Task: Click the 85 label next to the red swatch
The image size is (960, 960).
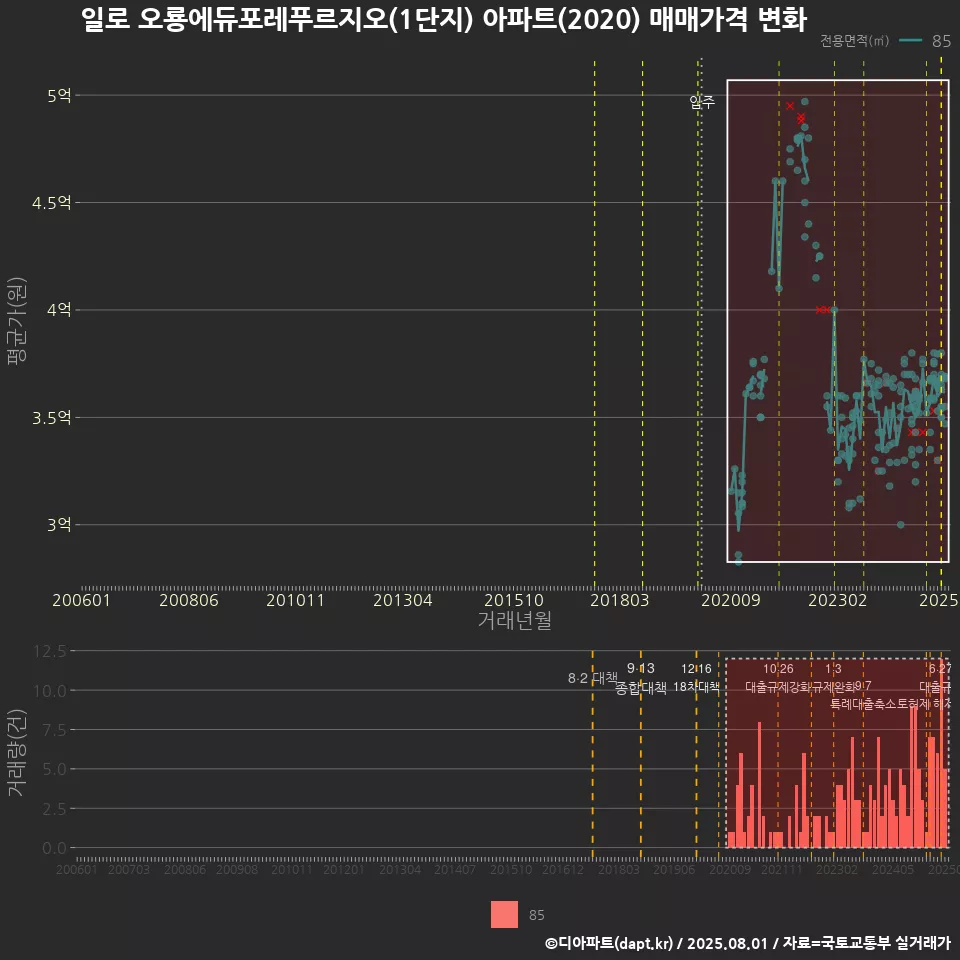Action: [x=536, y=915]
